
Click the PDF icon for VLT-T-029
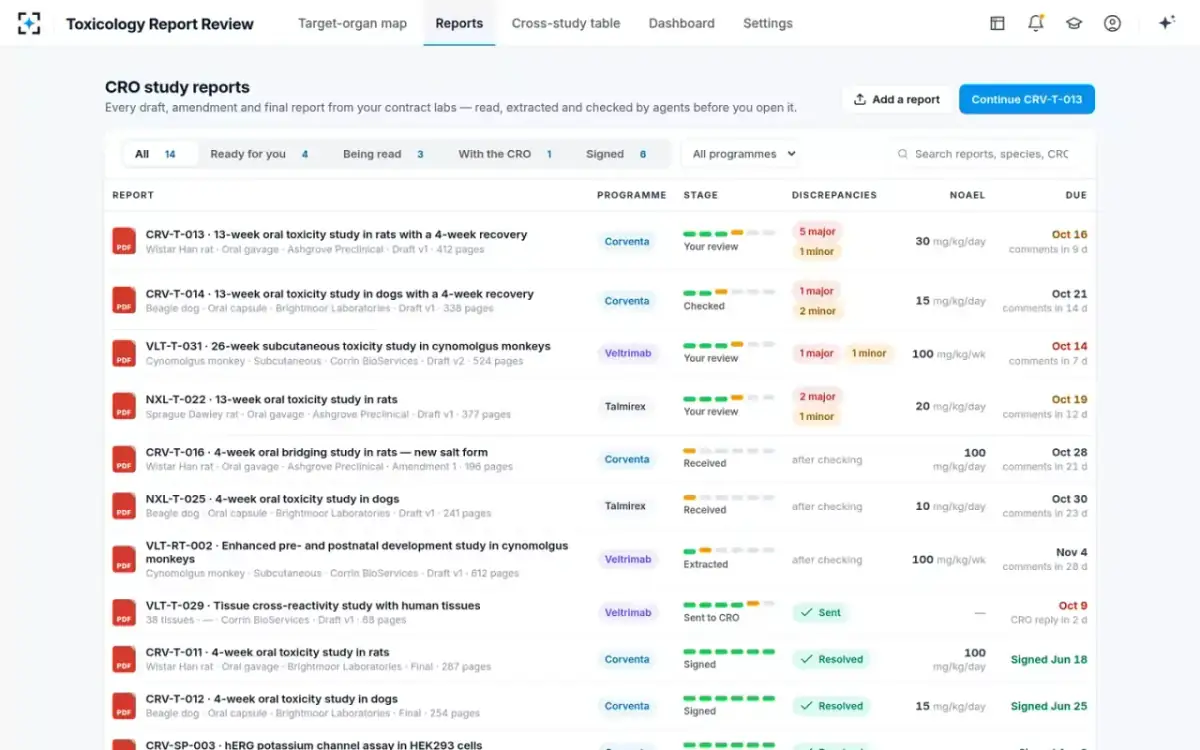point(124,612)
